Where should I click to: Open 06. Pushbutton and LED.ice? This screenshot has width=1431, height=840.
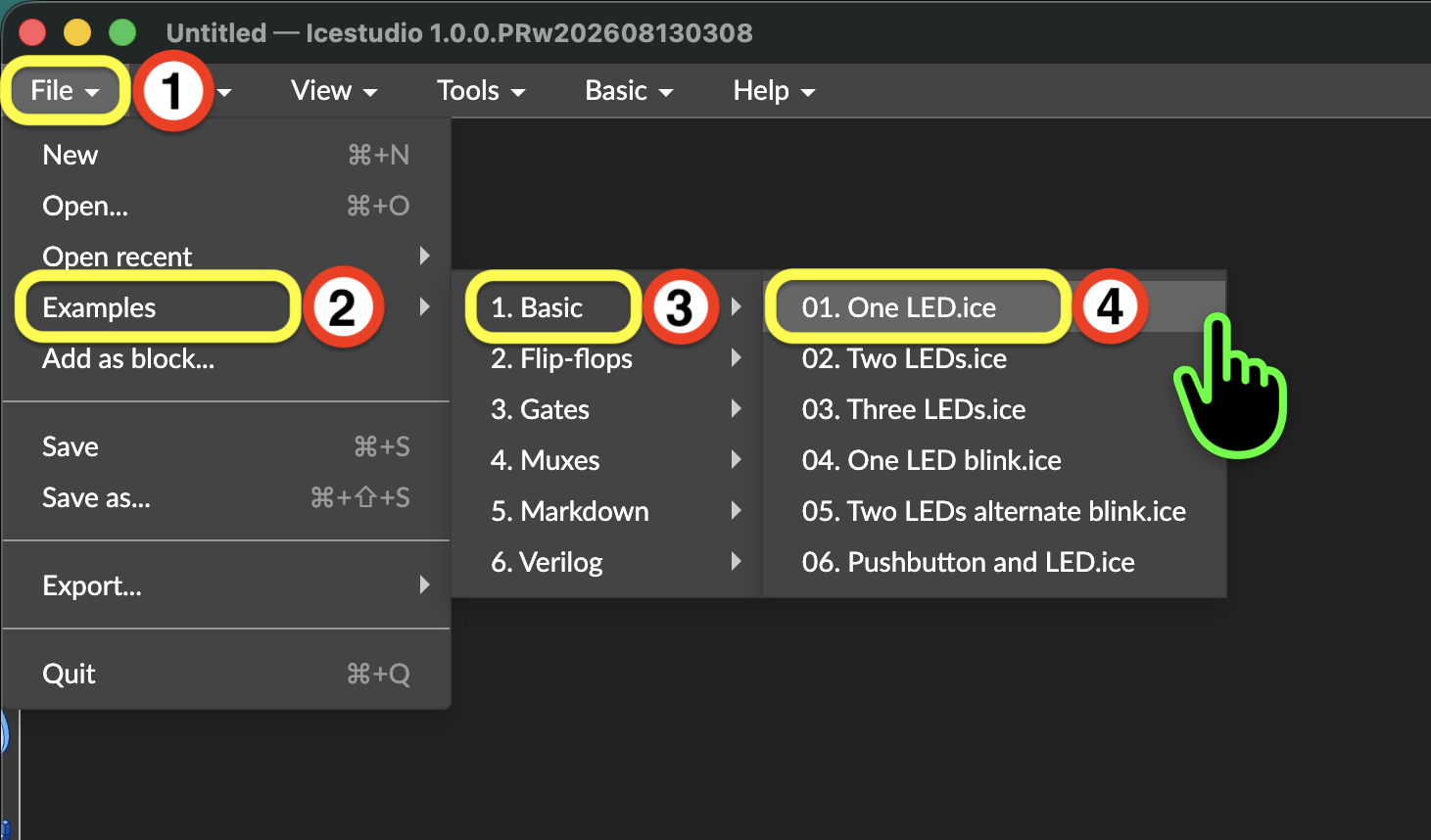click(994, 562)
